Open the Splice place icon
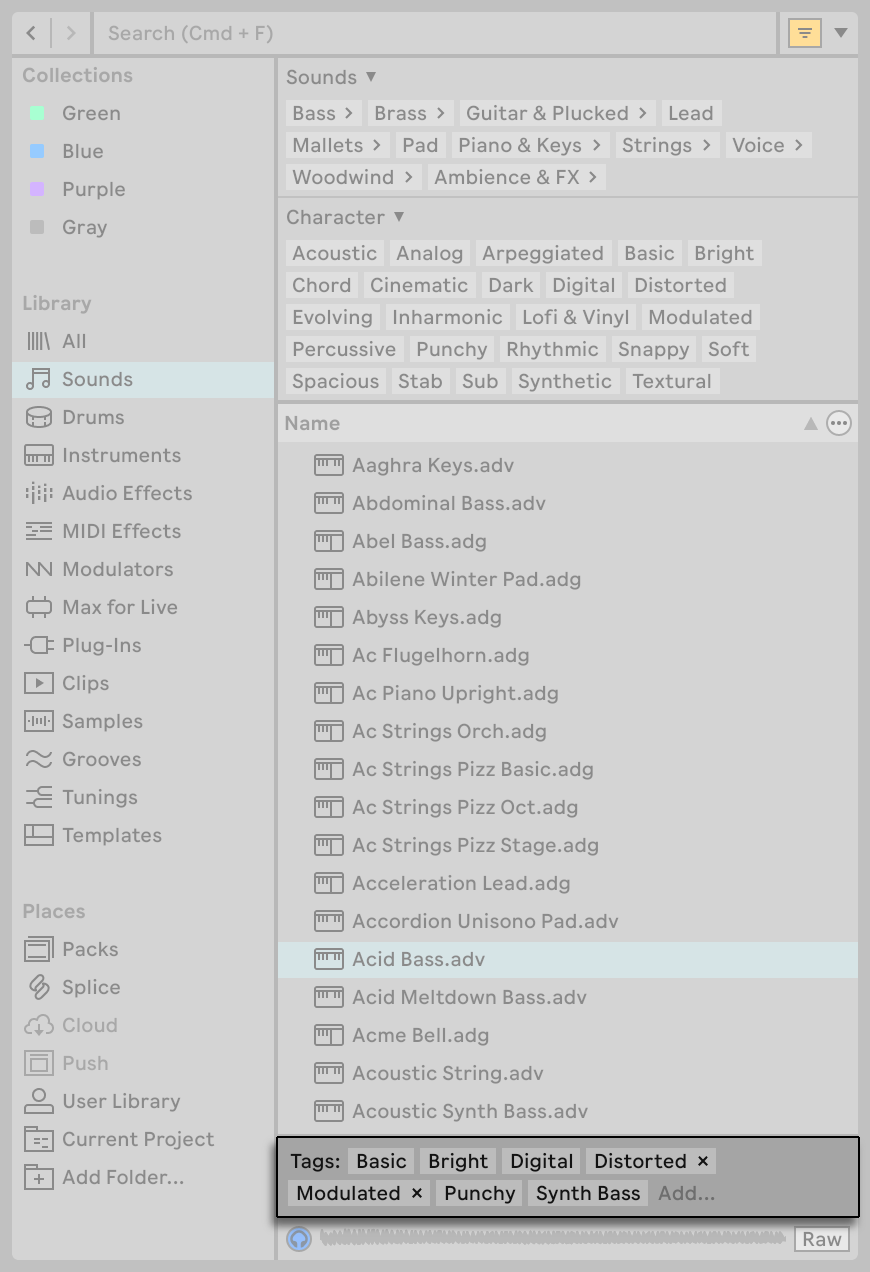 pyautogui.click(x=38, y=987)
